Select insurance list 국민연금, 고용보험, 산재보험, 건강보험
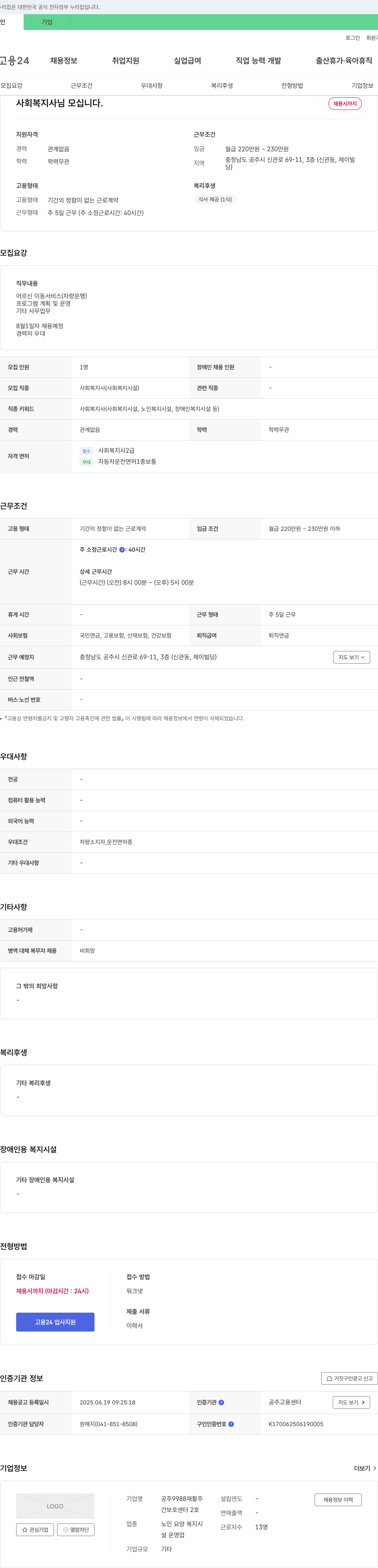The height and width of the screenshot is (1568, 378). coord(126,636)
